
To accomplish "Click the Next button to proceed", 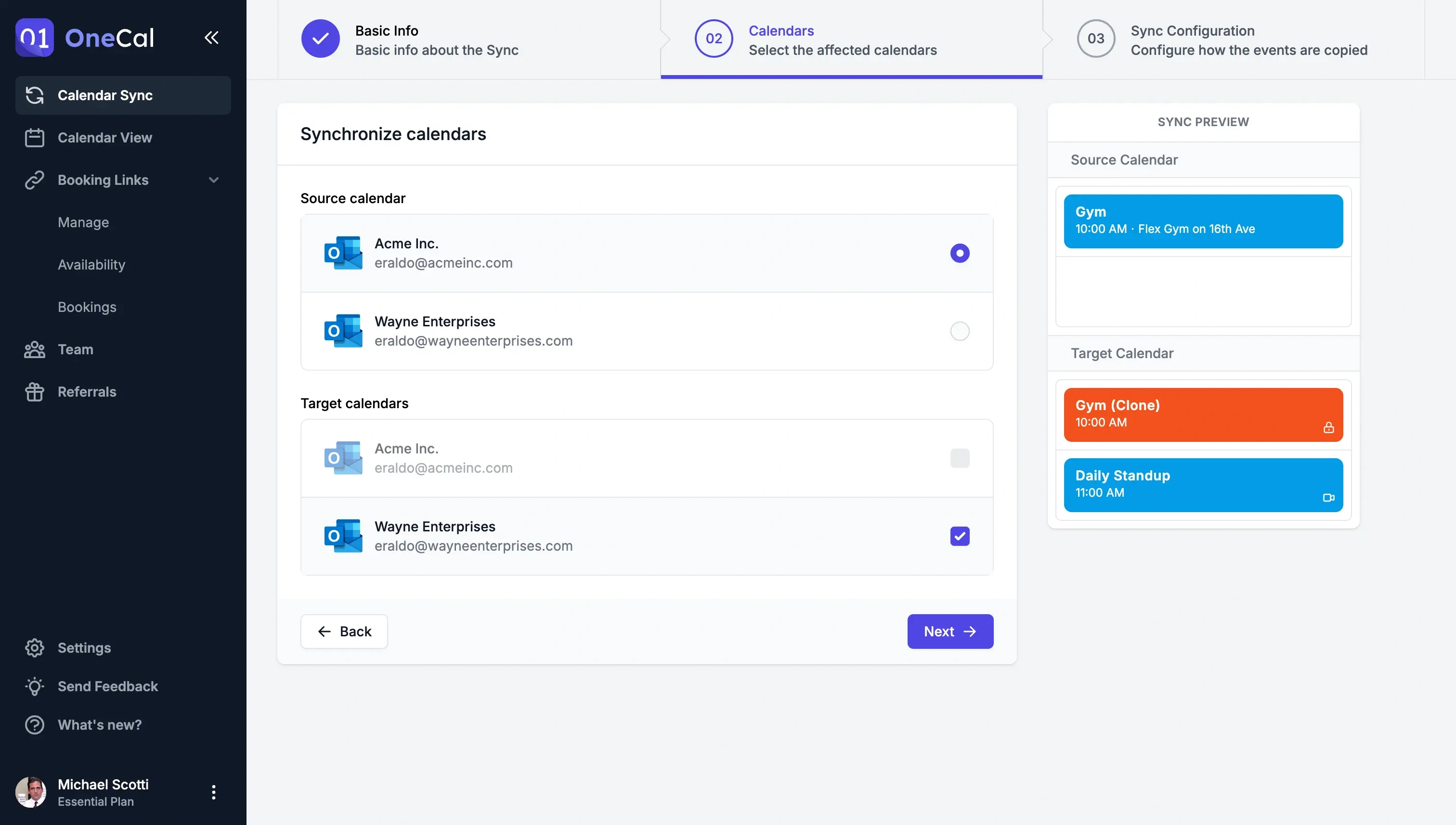I will 950,631.
